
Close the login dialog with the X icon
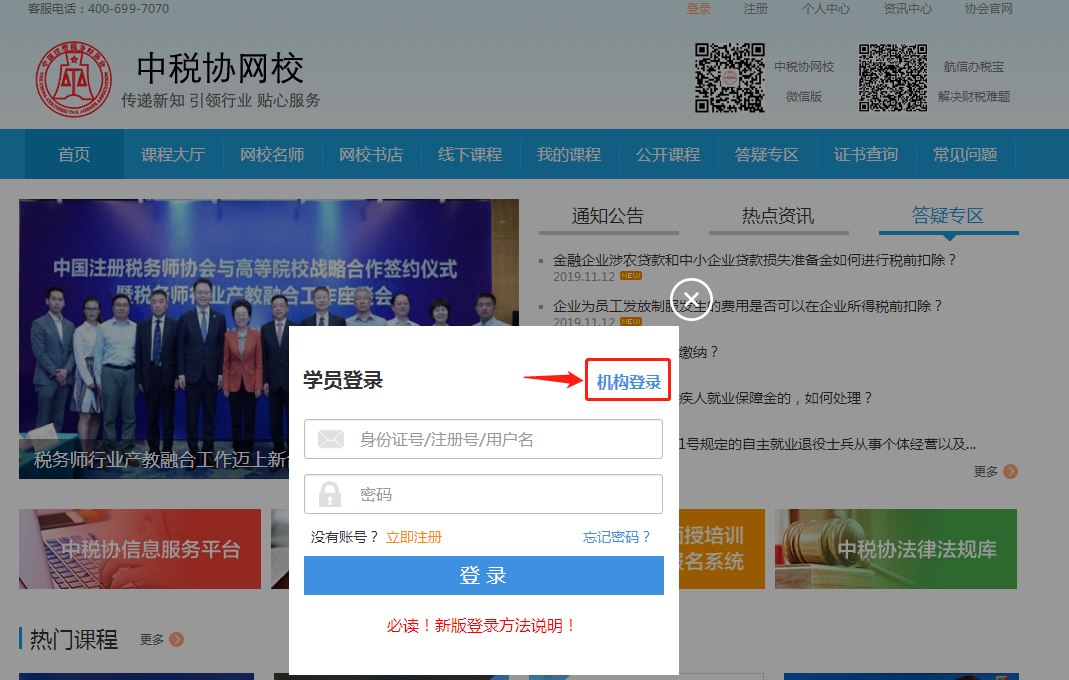[691, 299]
